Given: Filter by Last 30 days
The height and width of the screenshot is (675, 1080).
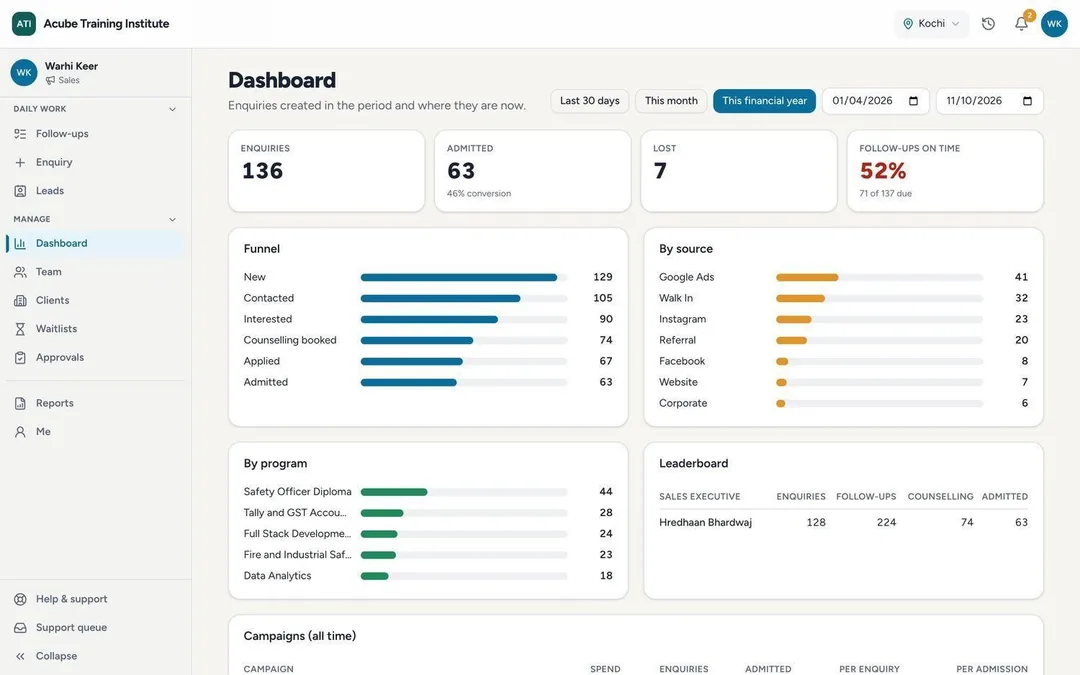Looking at the screenshot, I should 590,101.
